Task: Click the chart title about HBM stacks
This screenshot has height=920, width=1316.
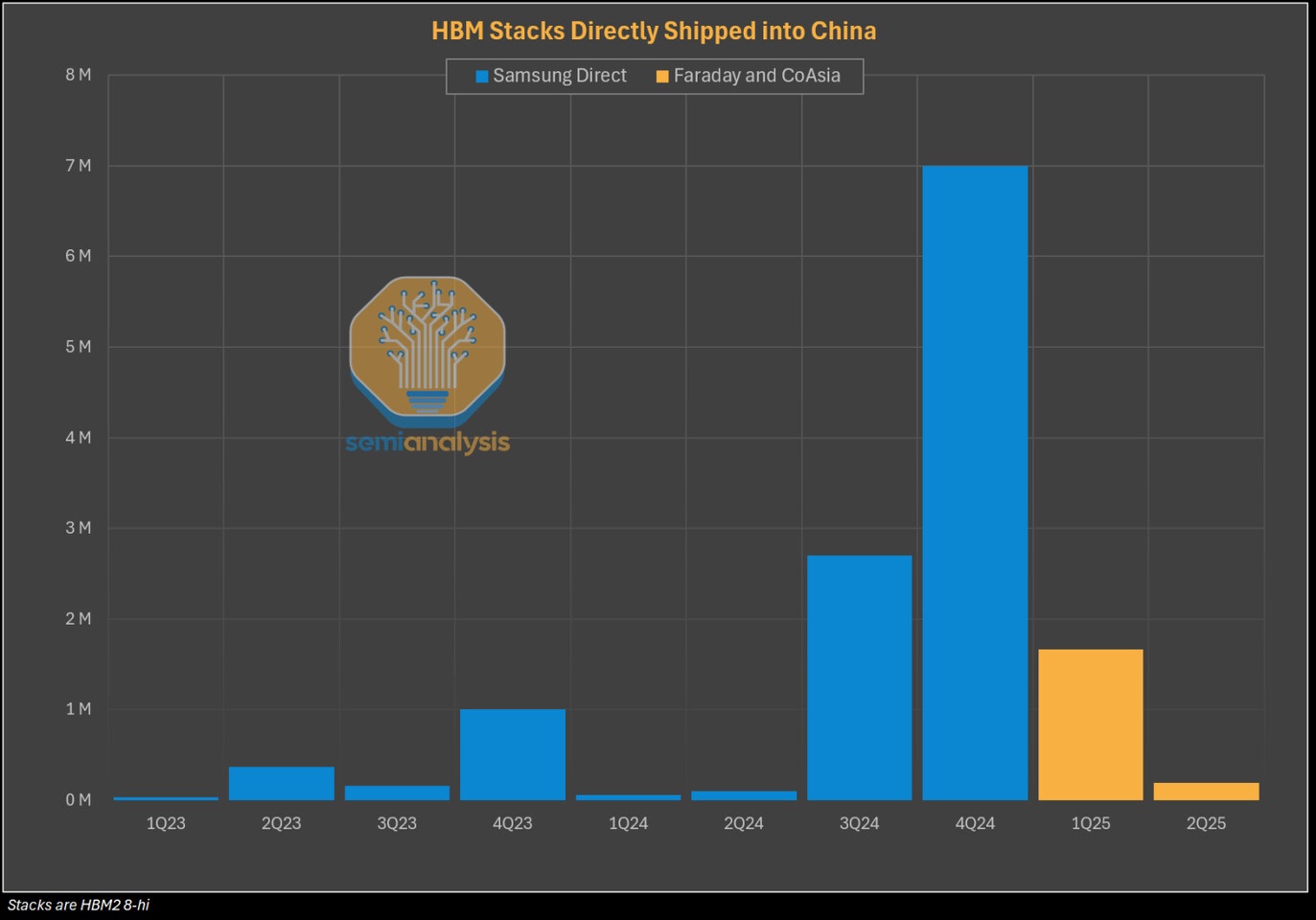Action: tap(654, 31)
